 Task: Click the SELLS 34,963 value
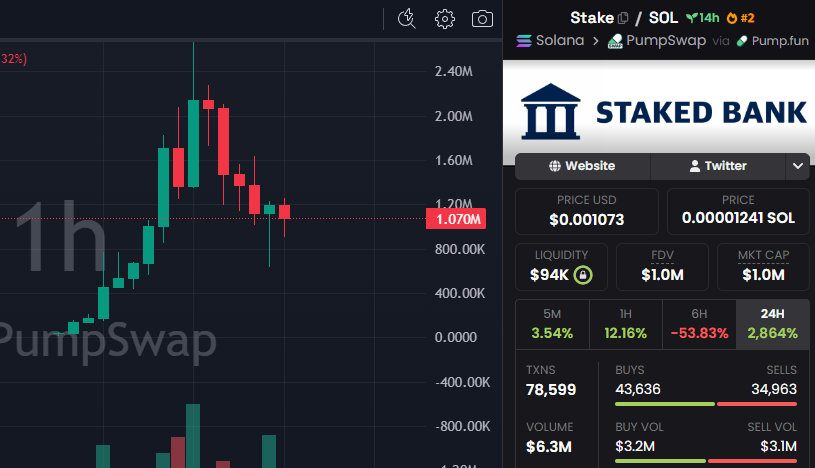pyautogui.click(x=774, y=389)
